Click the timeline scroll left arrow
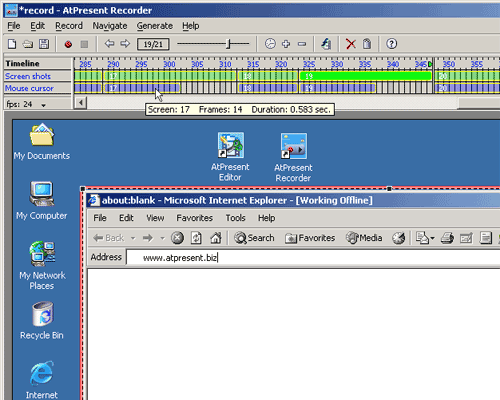This screenshot has width=500, height=400. point(80,103)
